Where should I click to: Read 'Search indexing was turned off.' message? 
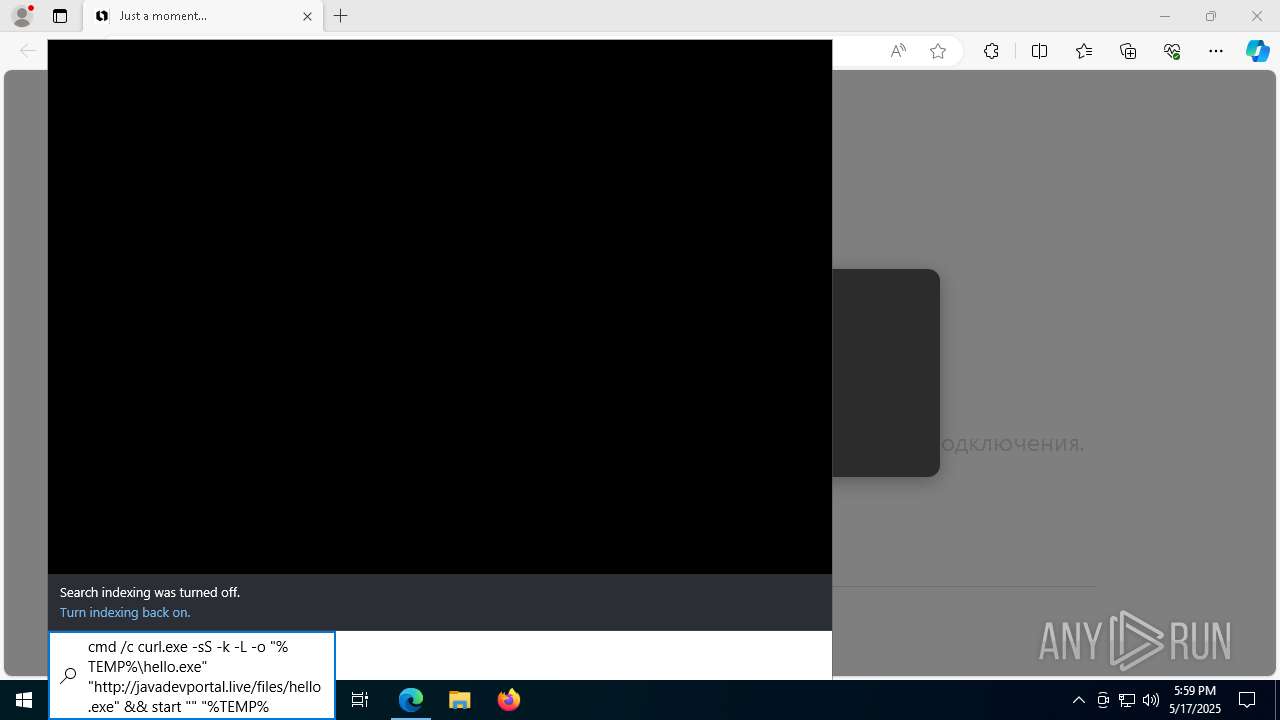(x=150, y=592)
